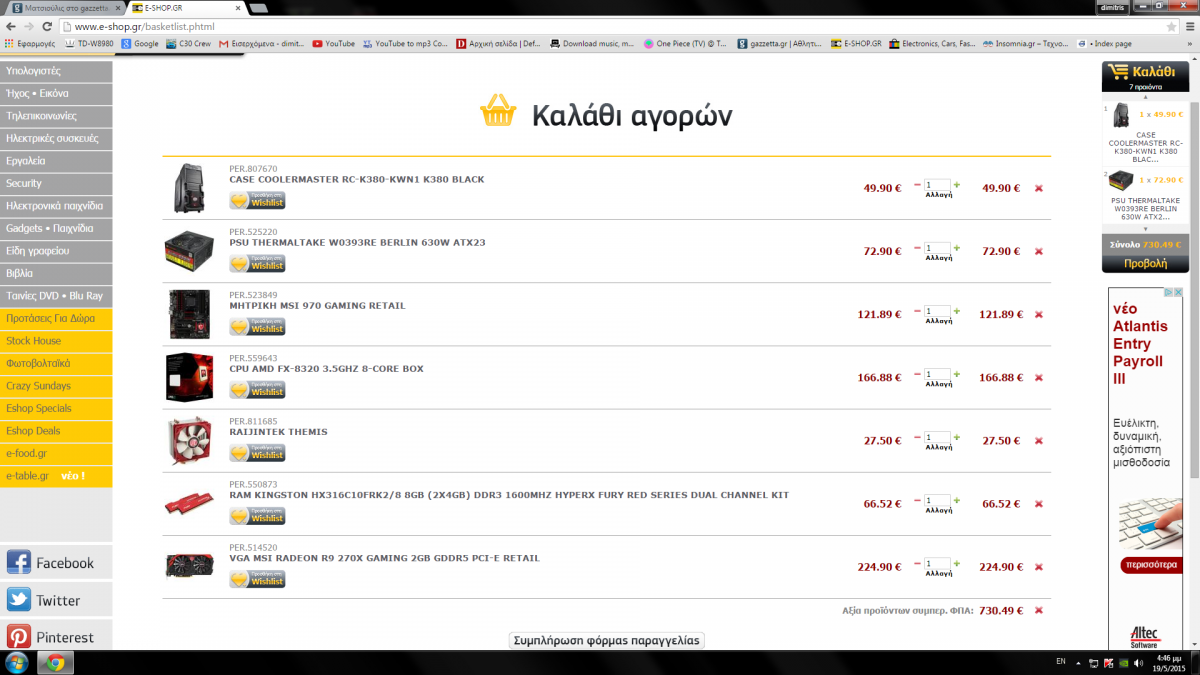The height and width of the screenshot is (675, 1200).
Task: Click the Coolermaster K380 case thumbnail
Action: click(189, 188)
